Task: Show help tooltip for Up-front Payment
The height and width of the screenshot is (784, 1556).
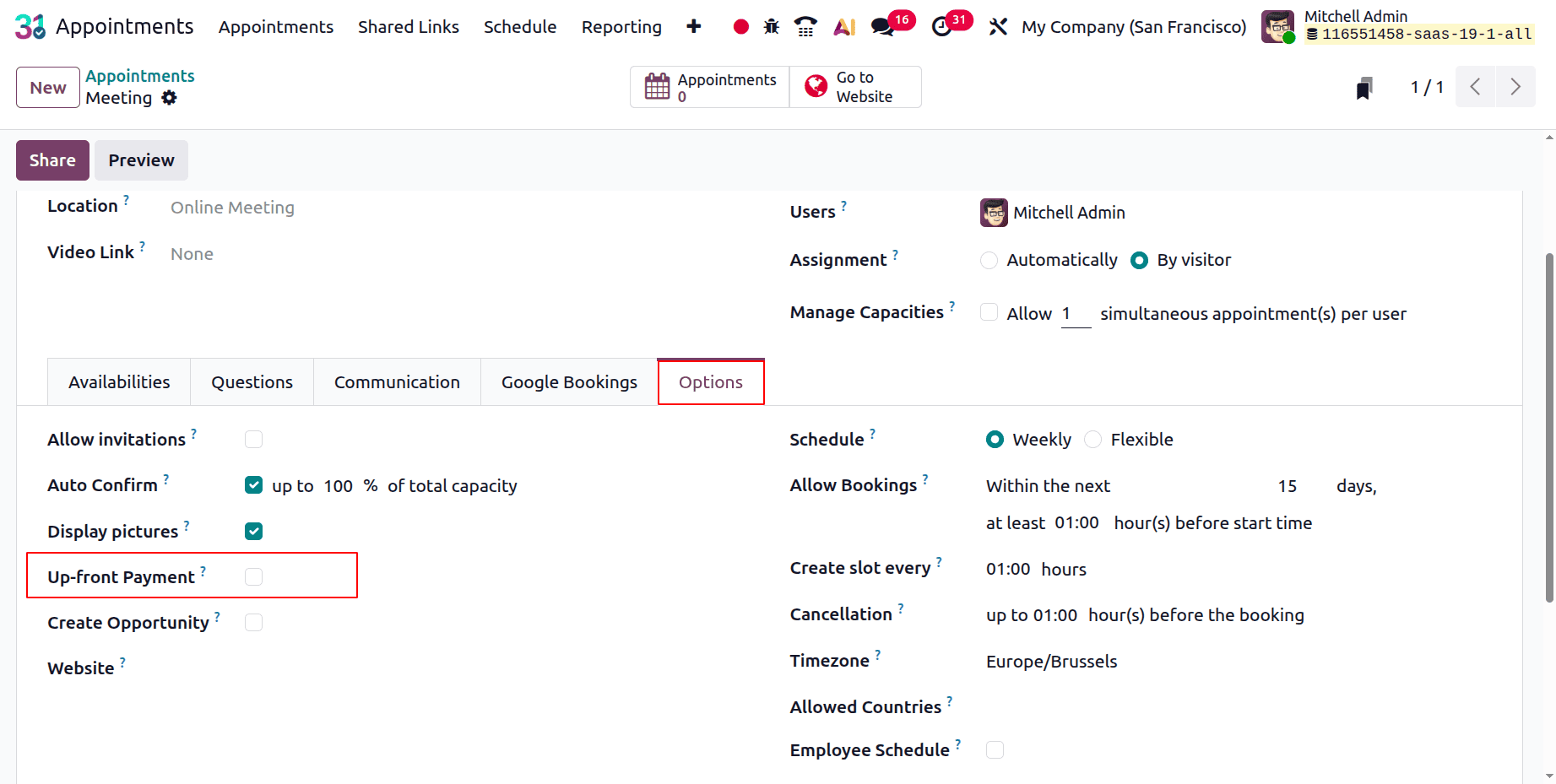Action: [x=203, y=572]
